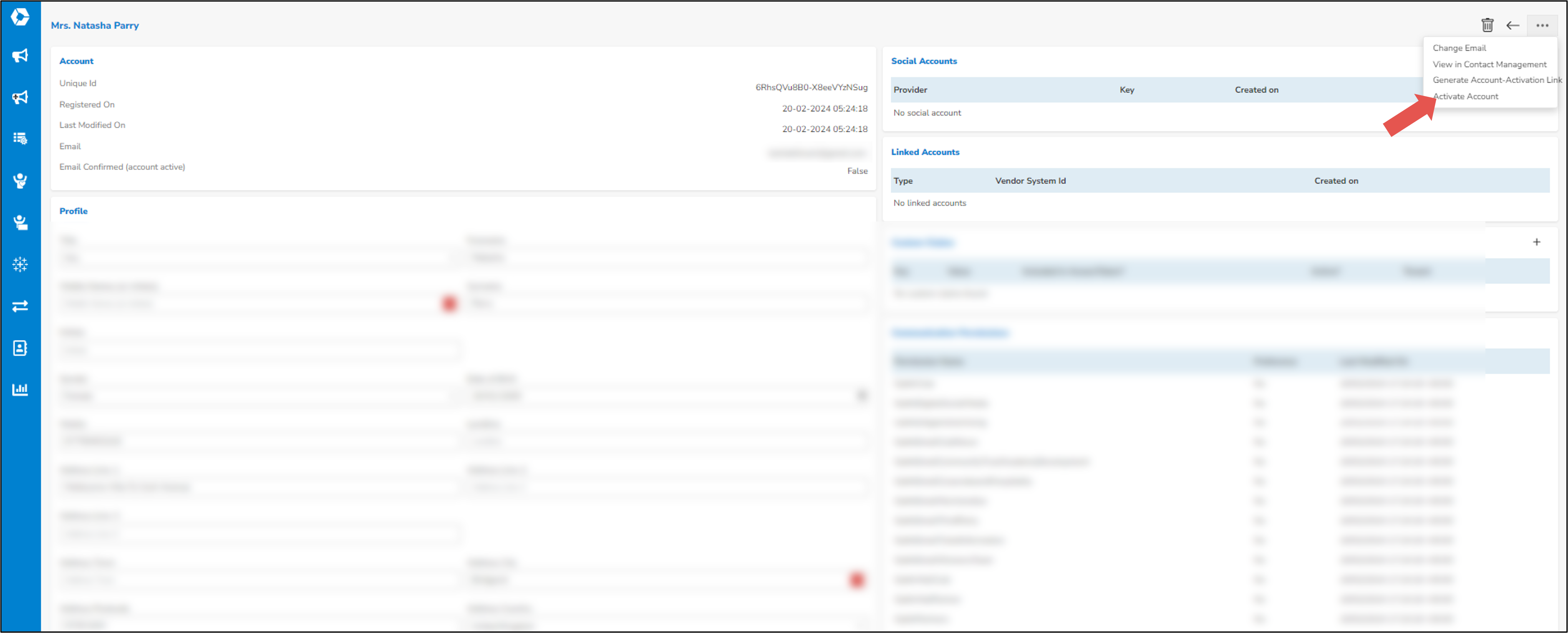Click the Type column header
1568x633 pixels.
click(x=902, y=182)
